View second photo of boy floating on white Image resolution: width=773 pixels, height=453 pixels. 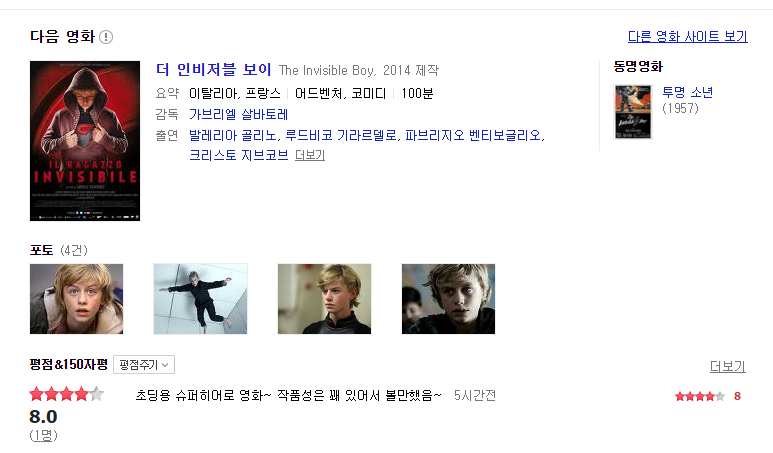point(200,299)
